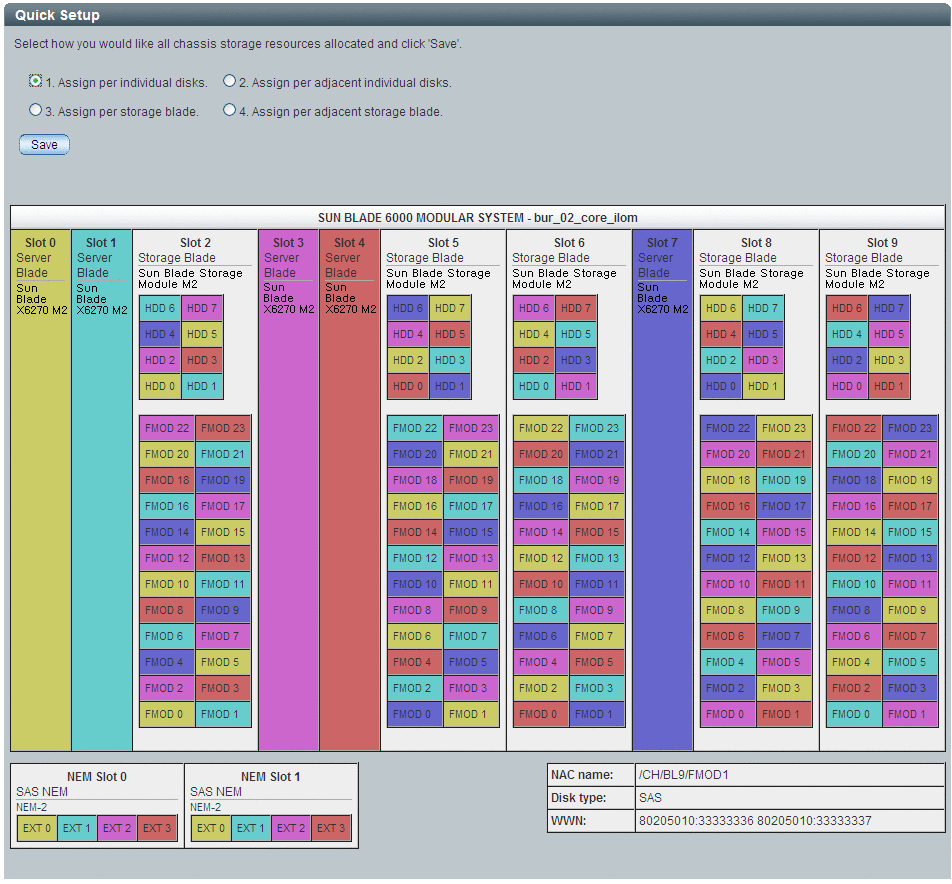Click EXT 0 port on NEM Slot 1
952x884 pixels.
pos(211,828)
